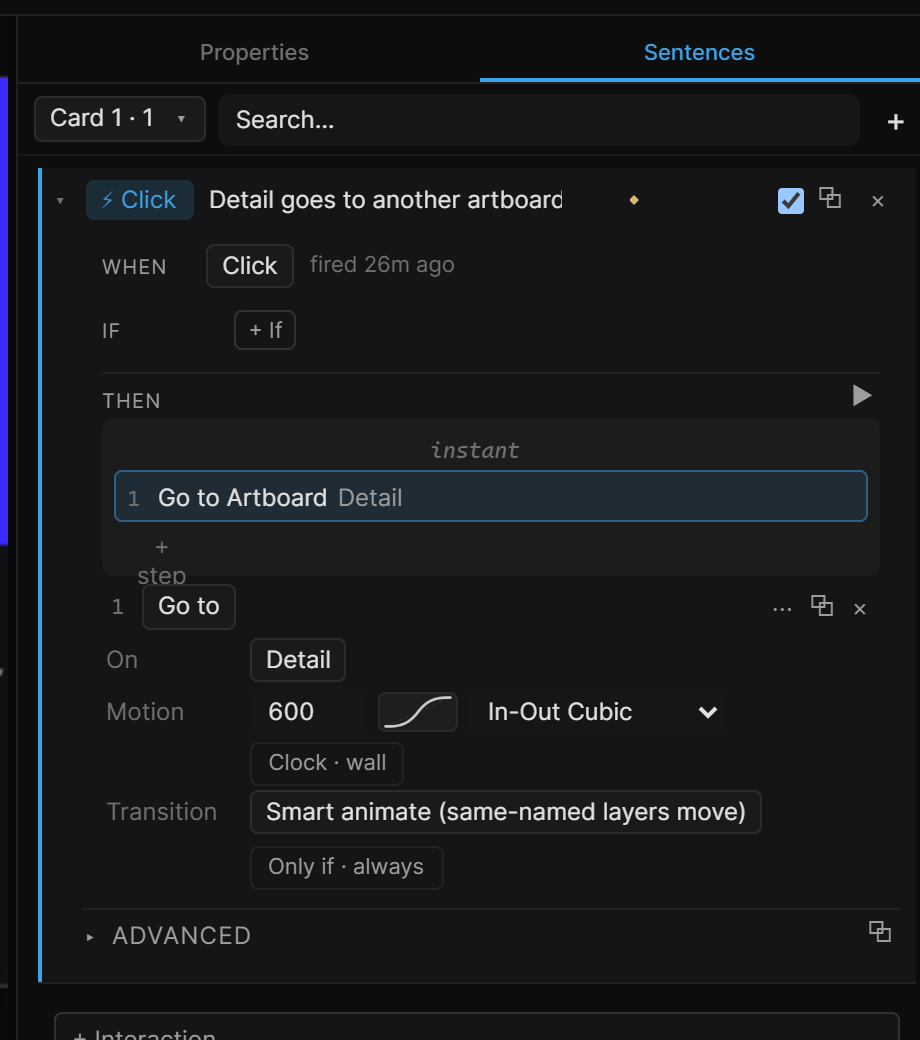The width and height of the screenshot is (920, 1040).
Task: Select the Click trigger badge with the lightning bolt
Action: [x=140, y=200]
